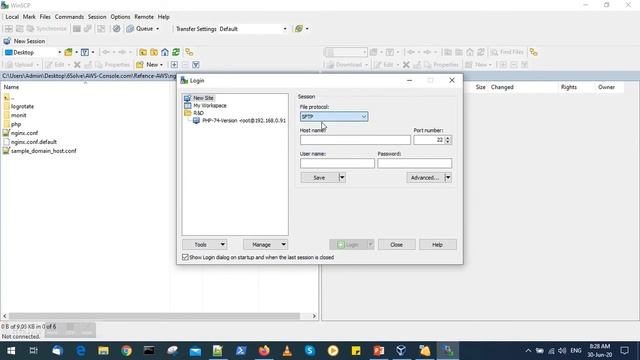The height and width of the screenshot is (360, 640).
Task: Open the Local menu
Action: (12, 17)
